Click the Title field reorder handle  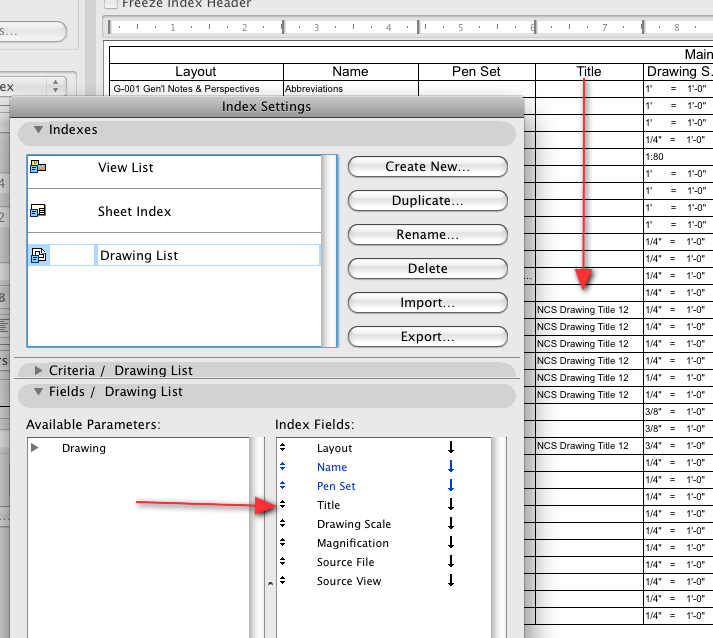click(x=282, y=504)
